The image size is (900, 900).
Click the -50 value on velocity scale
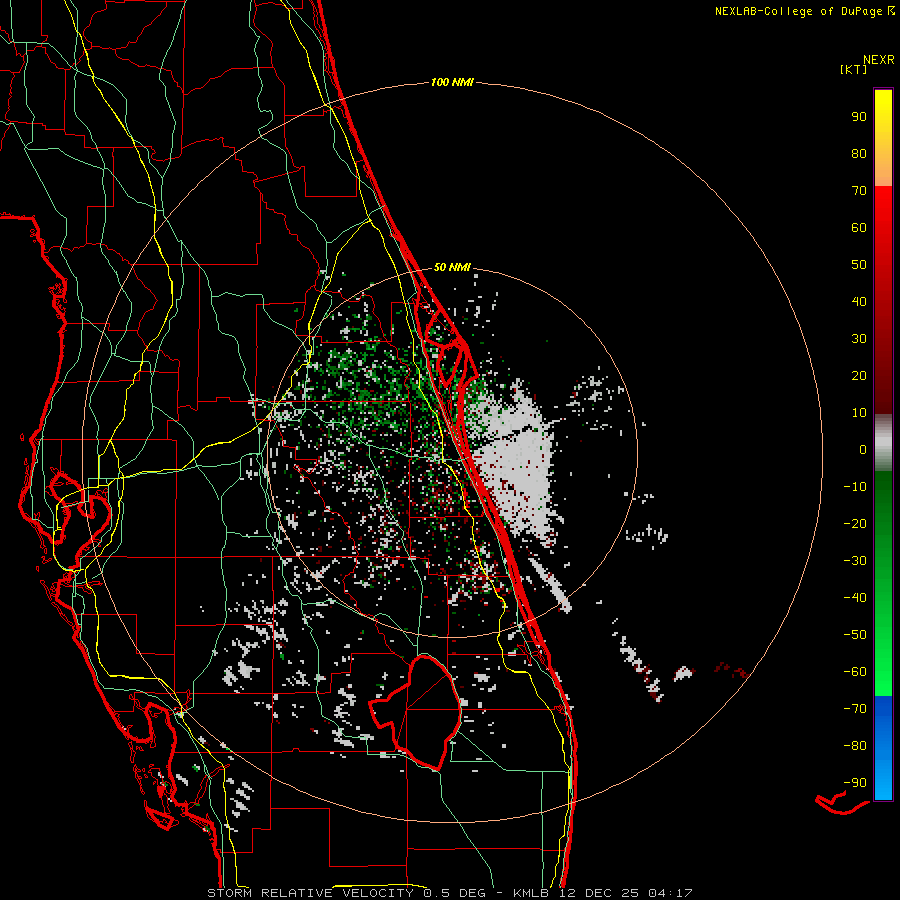855,635
